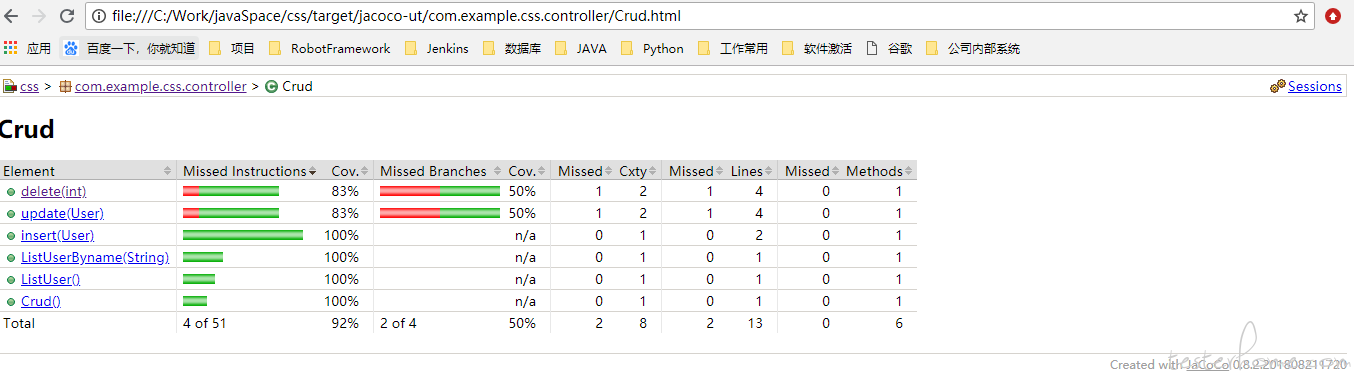This screenshot has width=1354, height=389.
Task: Sort table by Missed Branches column
Action: (x=438, y=171)
